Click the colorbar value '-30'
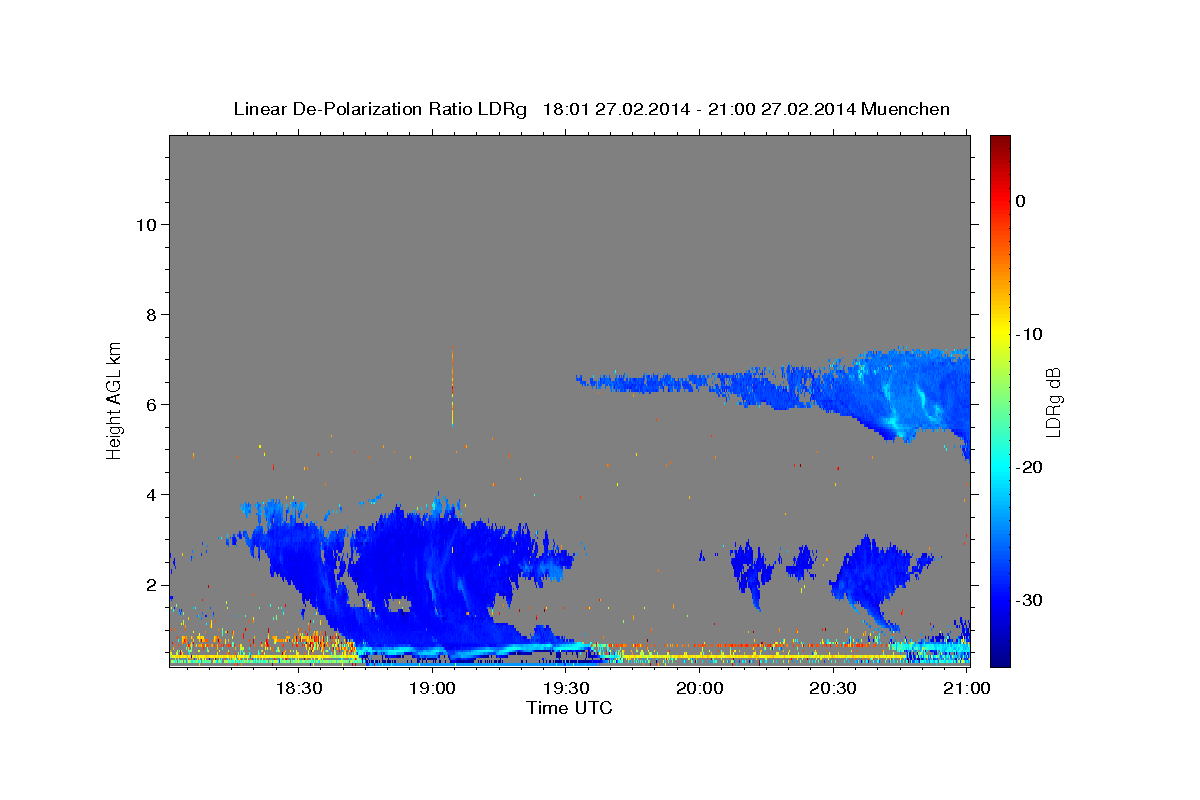Viewport: 1200px width, 800px height. point(1030,600)
